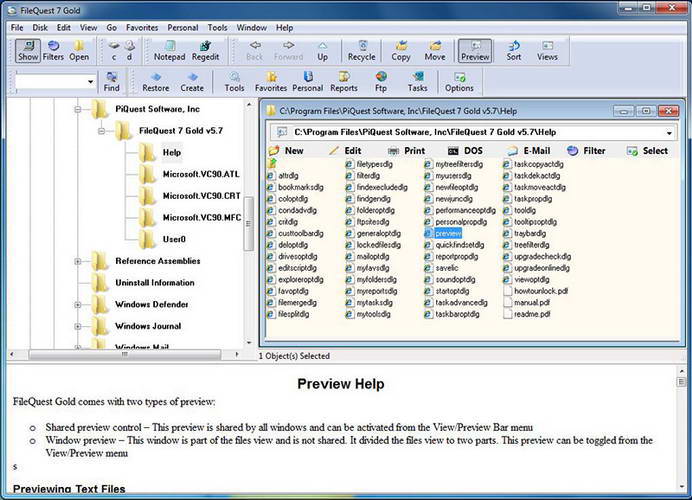Expand the Reference Assemblies node

point(78,261)
